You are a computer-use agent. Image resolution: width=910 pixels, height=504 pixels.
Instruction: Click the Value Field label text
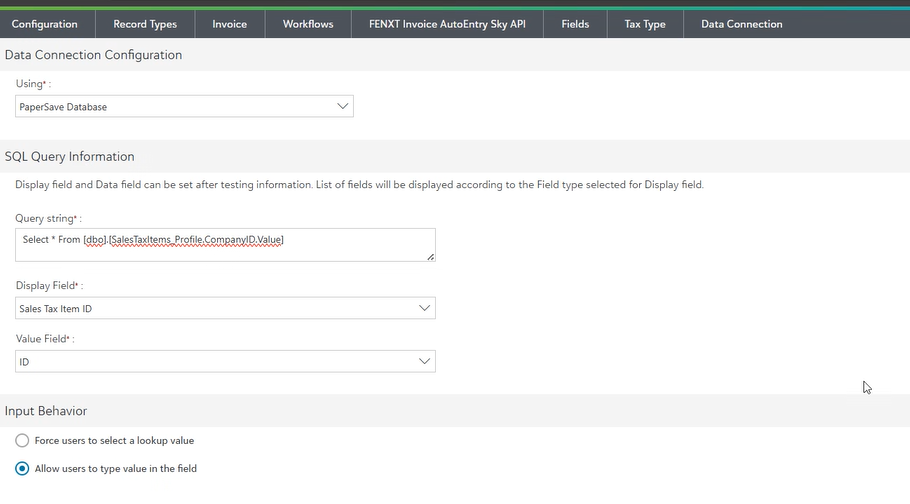pyautogui.click(x=45, y=339)
